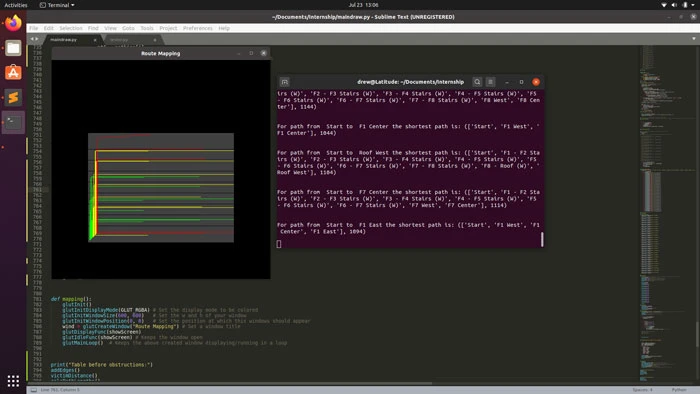Click the 'Line 761, Column 5' status text
The image size is (700, 394).
(60, 390)
